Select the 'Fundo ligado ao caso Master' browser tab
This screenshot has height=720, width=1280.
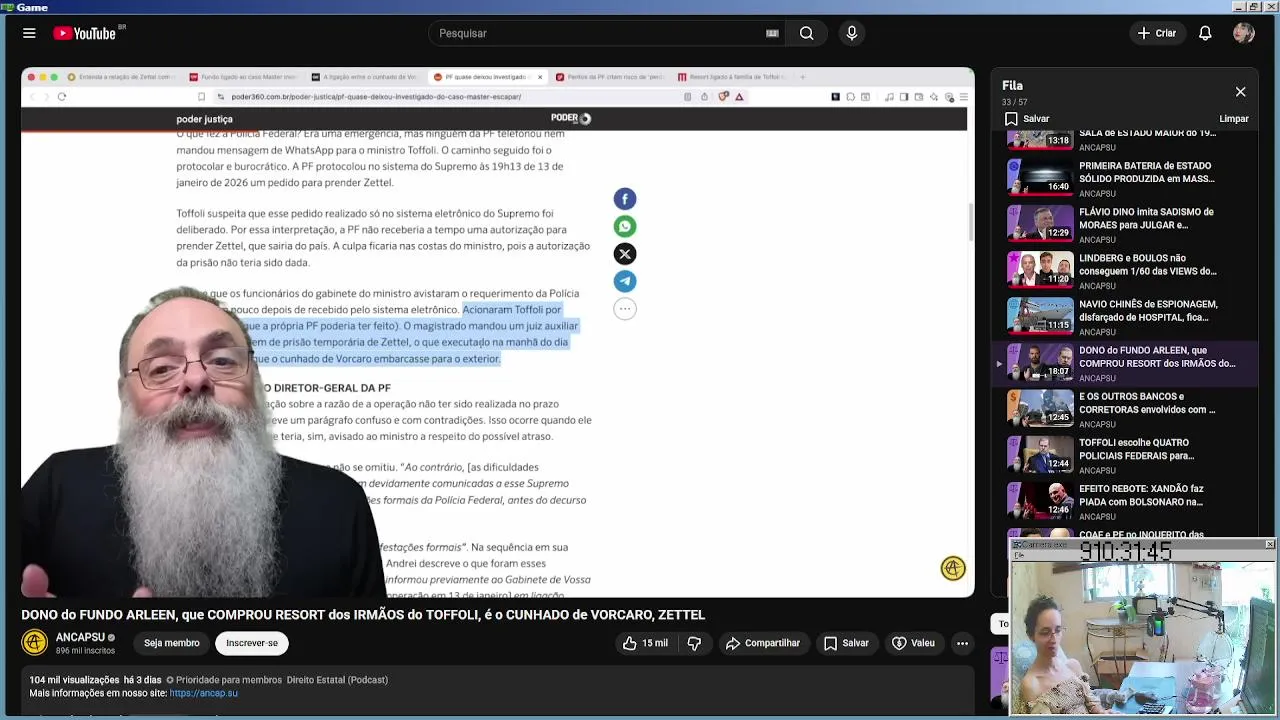243,77
